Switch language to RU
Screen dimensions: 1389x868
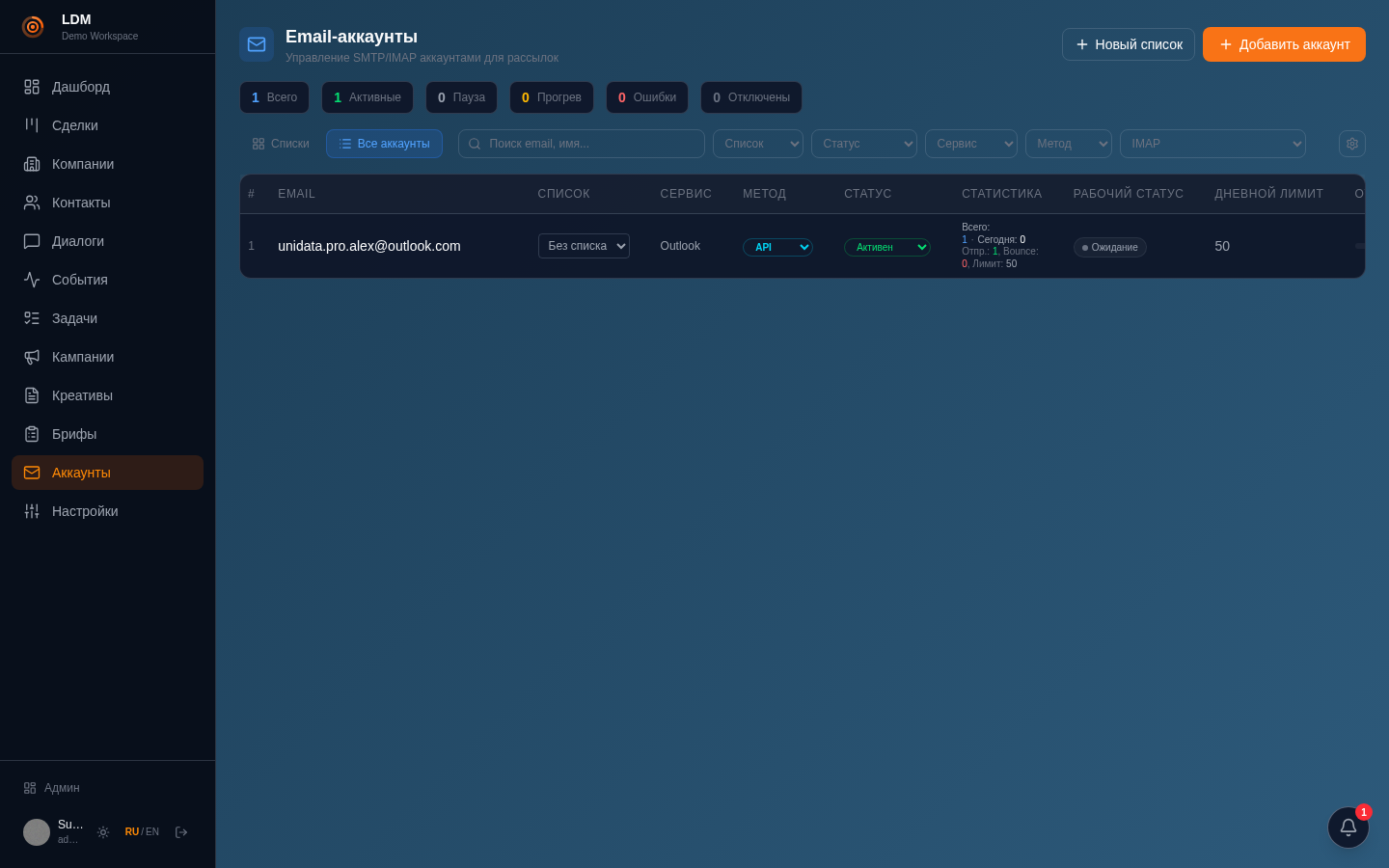pos(132,832)
